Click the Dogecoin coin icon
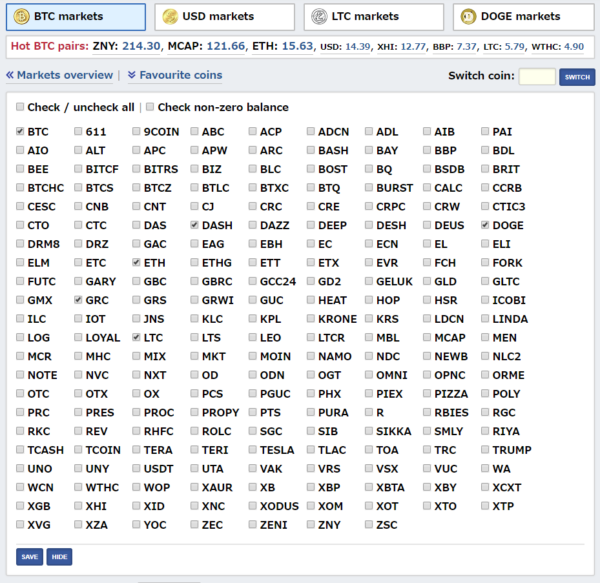 468,16
